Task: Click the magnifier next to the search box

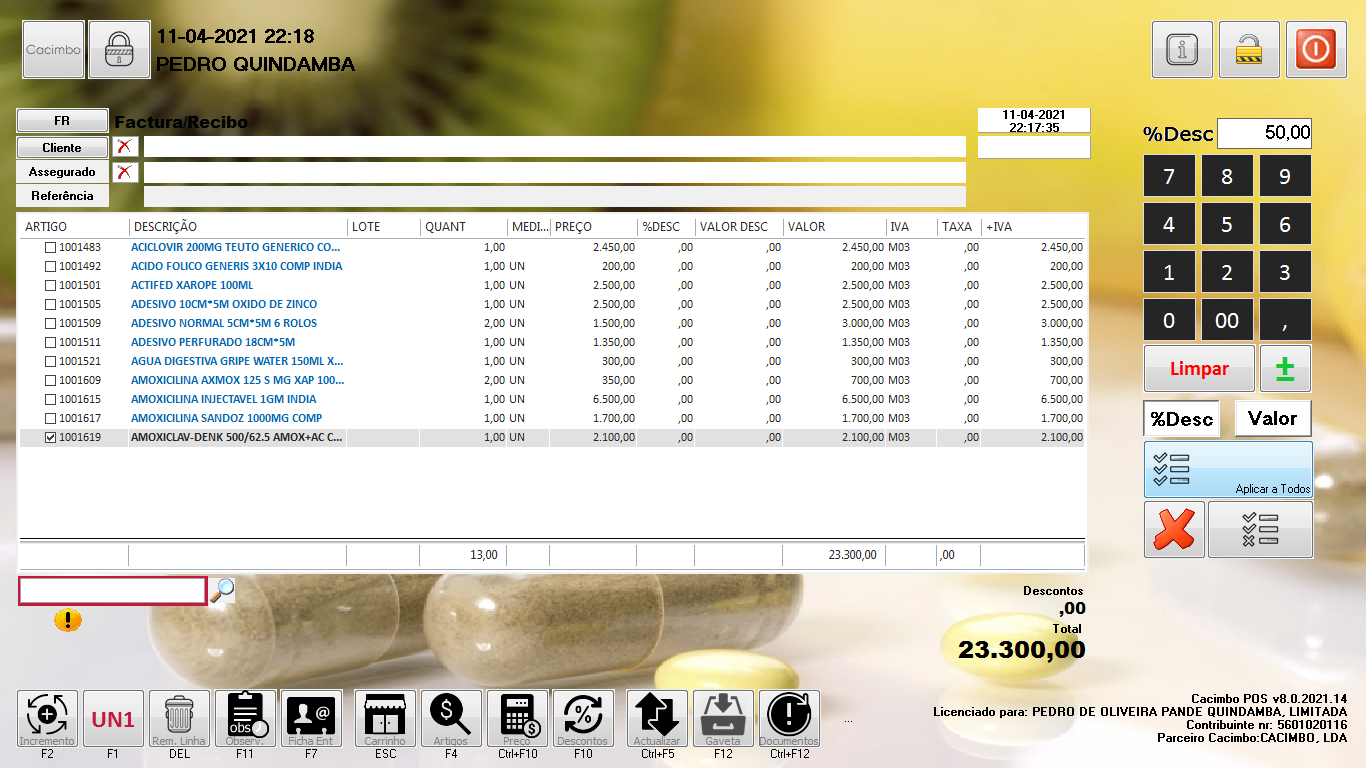Action: [222, 590]
